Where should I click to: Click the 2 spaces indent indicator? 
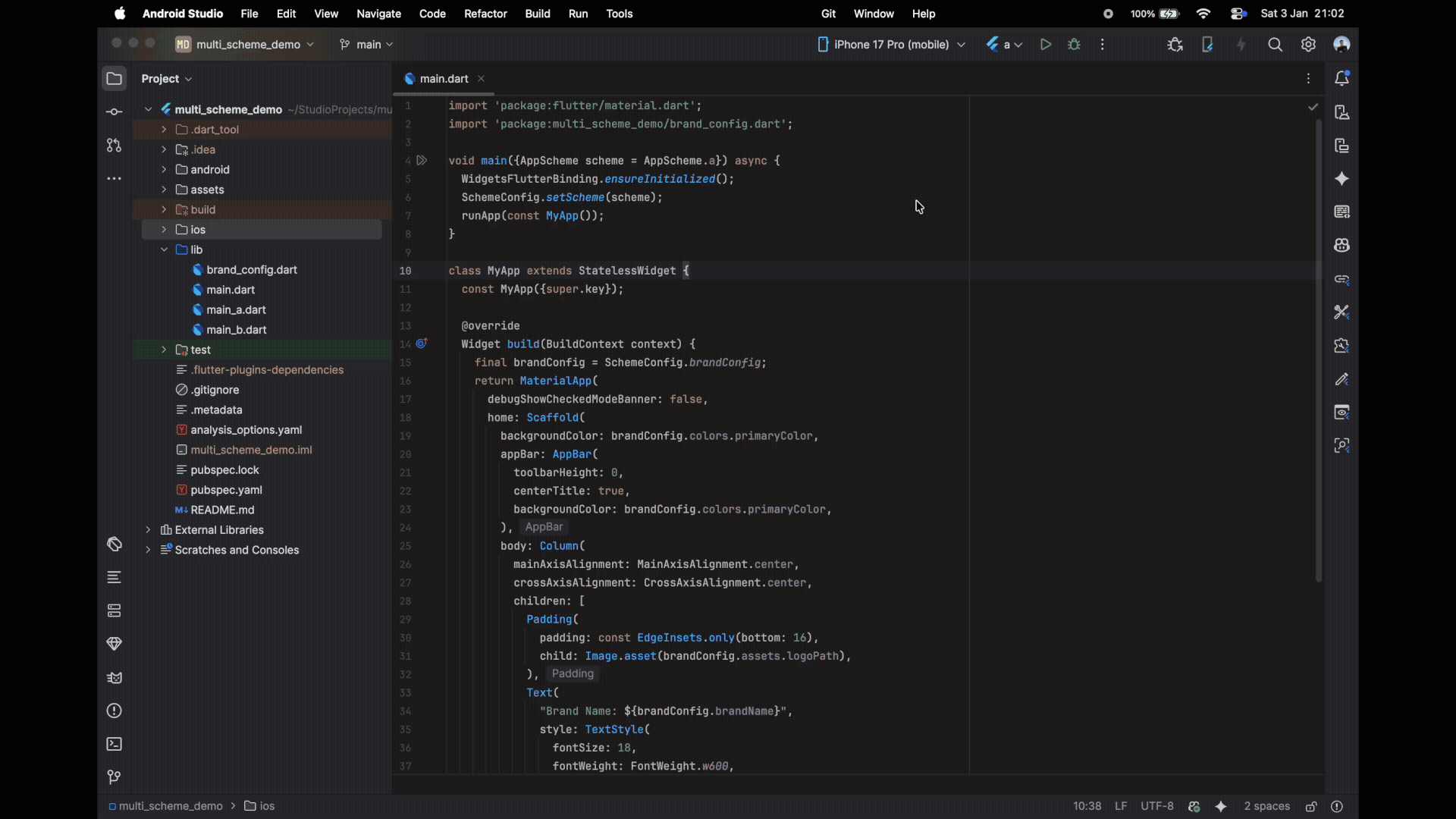coord(1266,806)
